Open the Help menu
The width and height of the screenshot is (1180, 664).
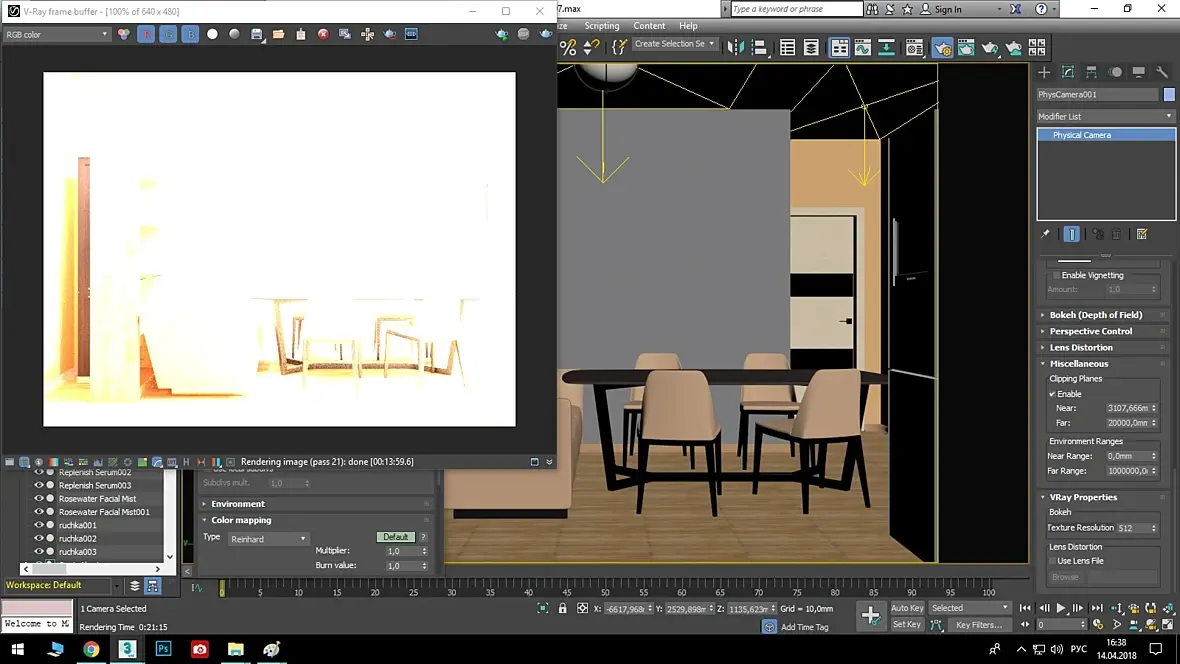click(688, 26)
